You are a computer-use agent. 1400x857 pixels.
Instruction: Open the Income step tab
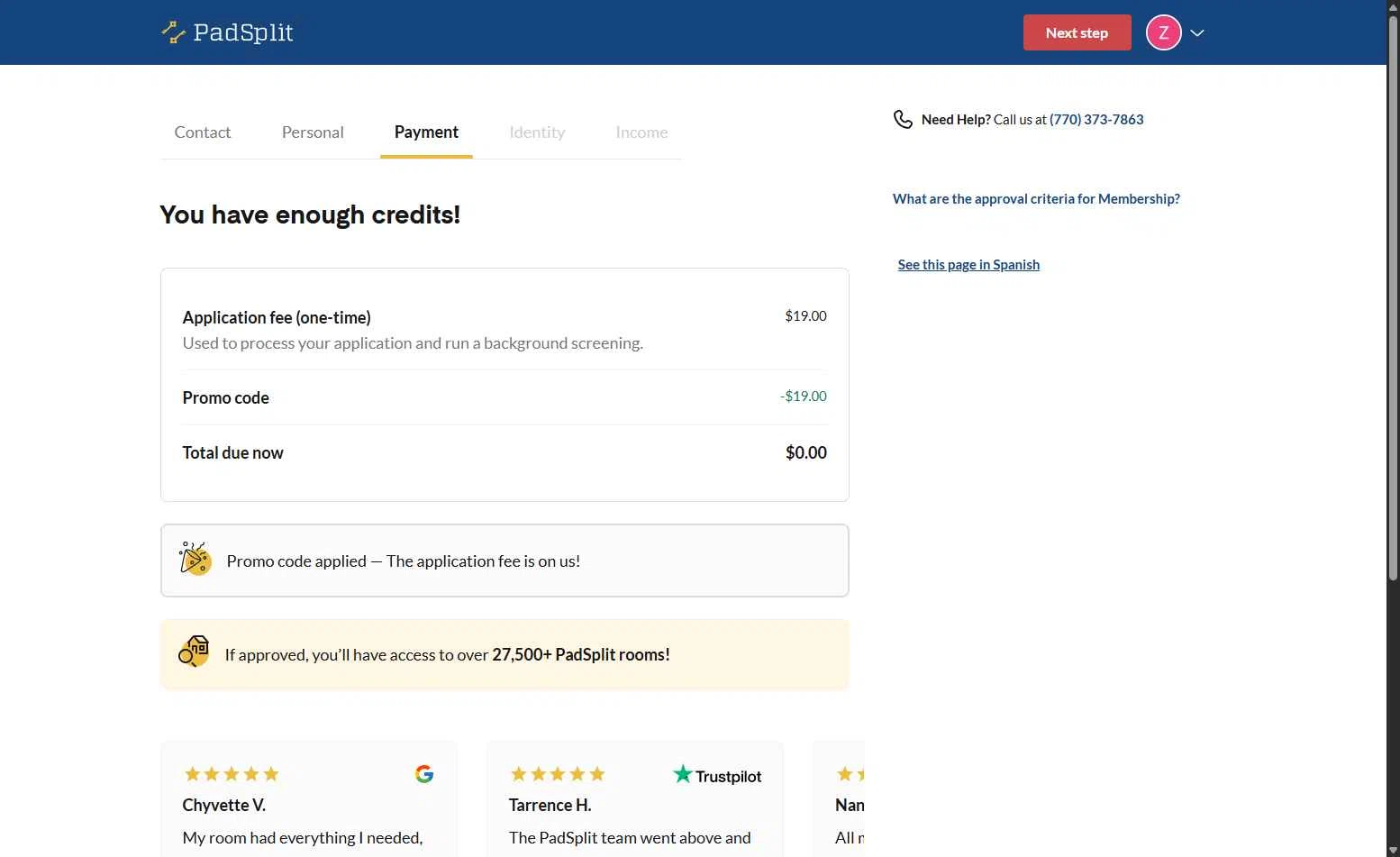(641, 132)
